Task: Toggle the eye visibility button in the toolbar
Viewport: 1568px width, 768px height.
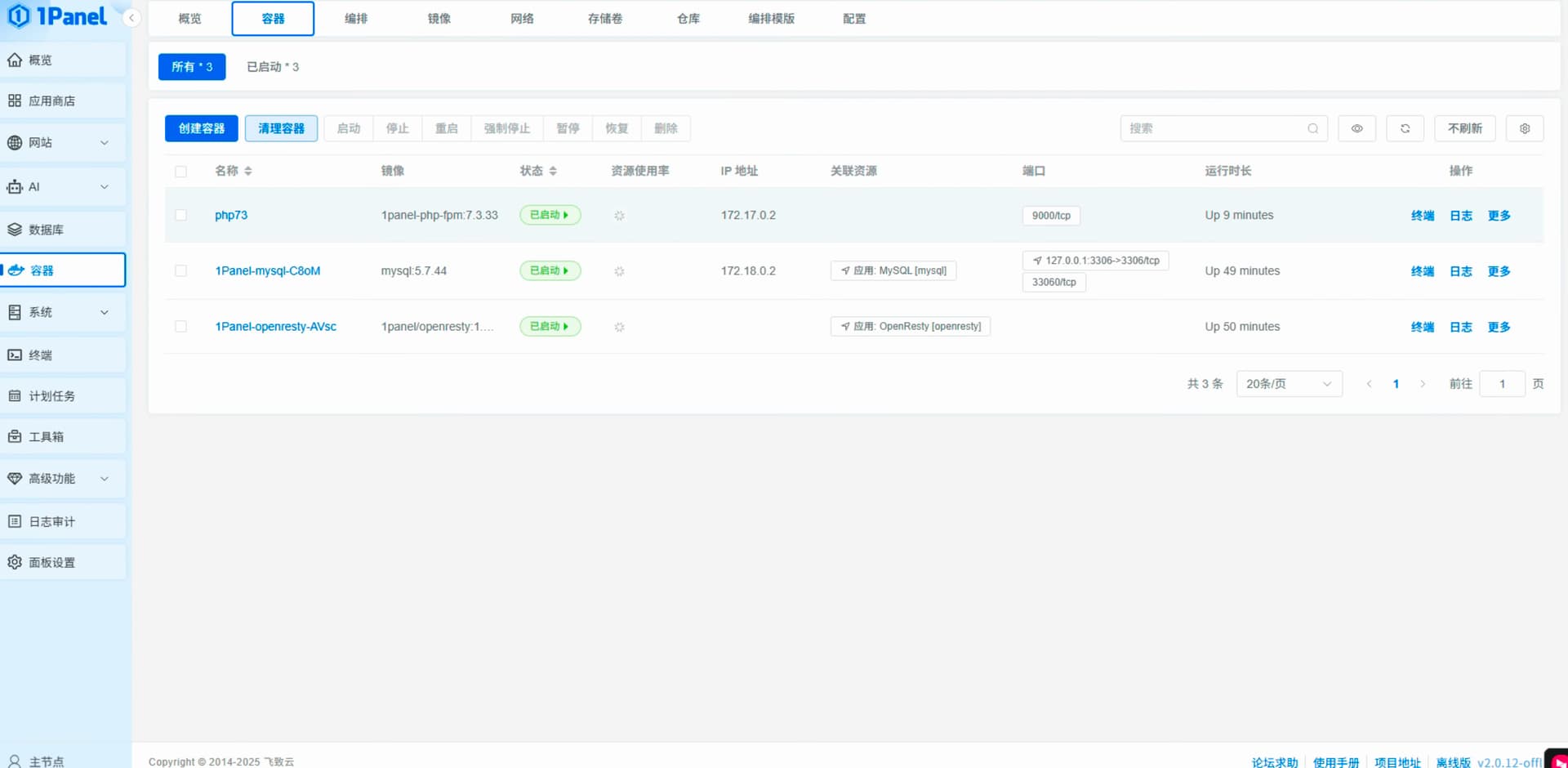Action: [1356, 128]
